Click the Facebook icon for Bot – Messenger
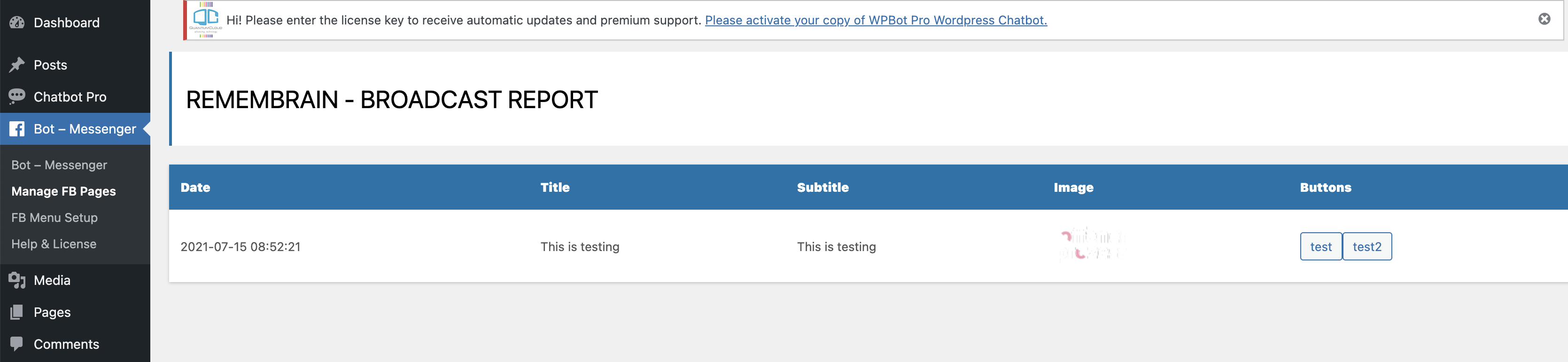1568x362 pixels. 17,129
